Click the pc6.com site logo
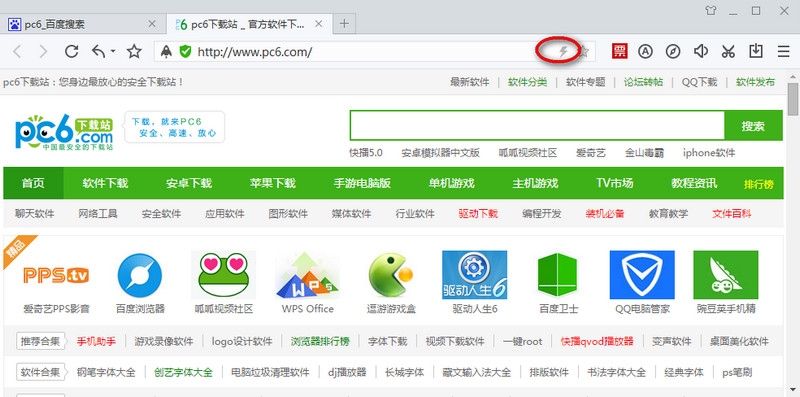 click(x=64, y=132)
